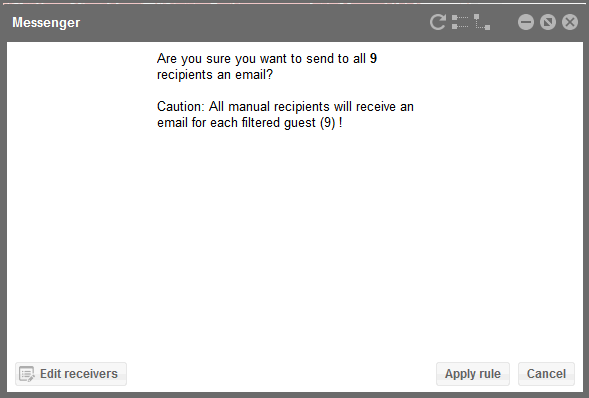Viewport: 589px width, 398px height.
Task: Select the flat list tree layout icon
Action: (x=460, y=22)
